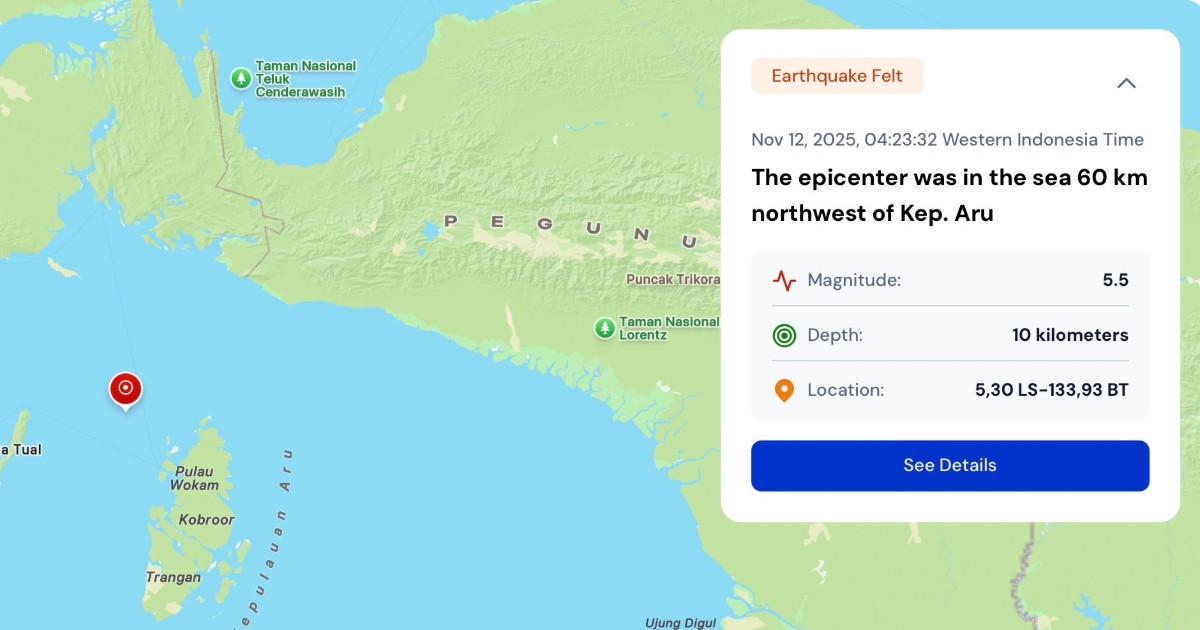Screen dimensions: 1200x630
Task: Open Taman Nasional Teluk Cenderawasih park icon
Action: click(239, 78)
